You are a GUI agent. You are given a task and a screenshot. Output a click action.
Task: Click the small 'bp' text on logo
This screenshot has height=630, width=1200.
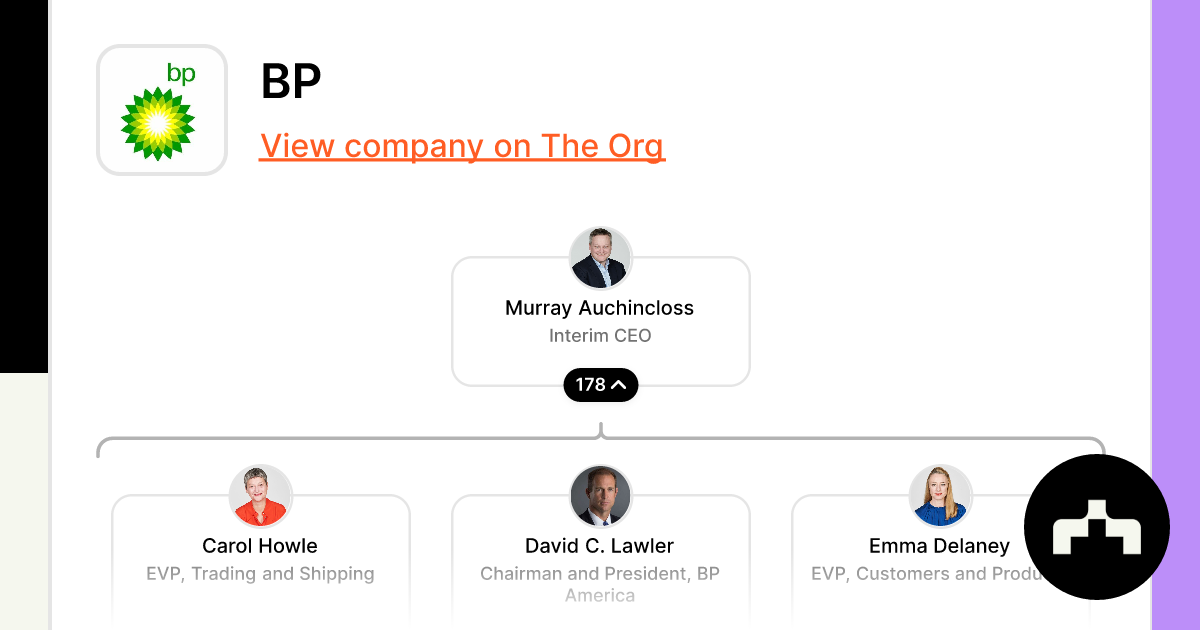[181, 74]
